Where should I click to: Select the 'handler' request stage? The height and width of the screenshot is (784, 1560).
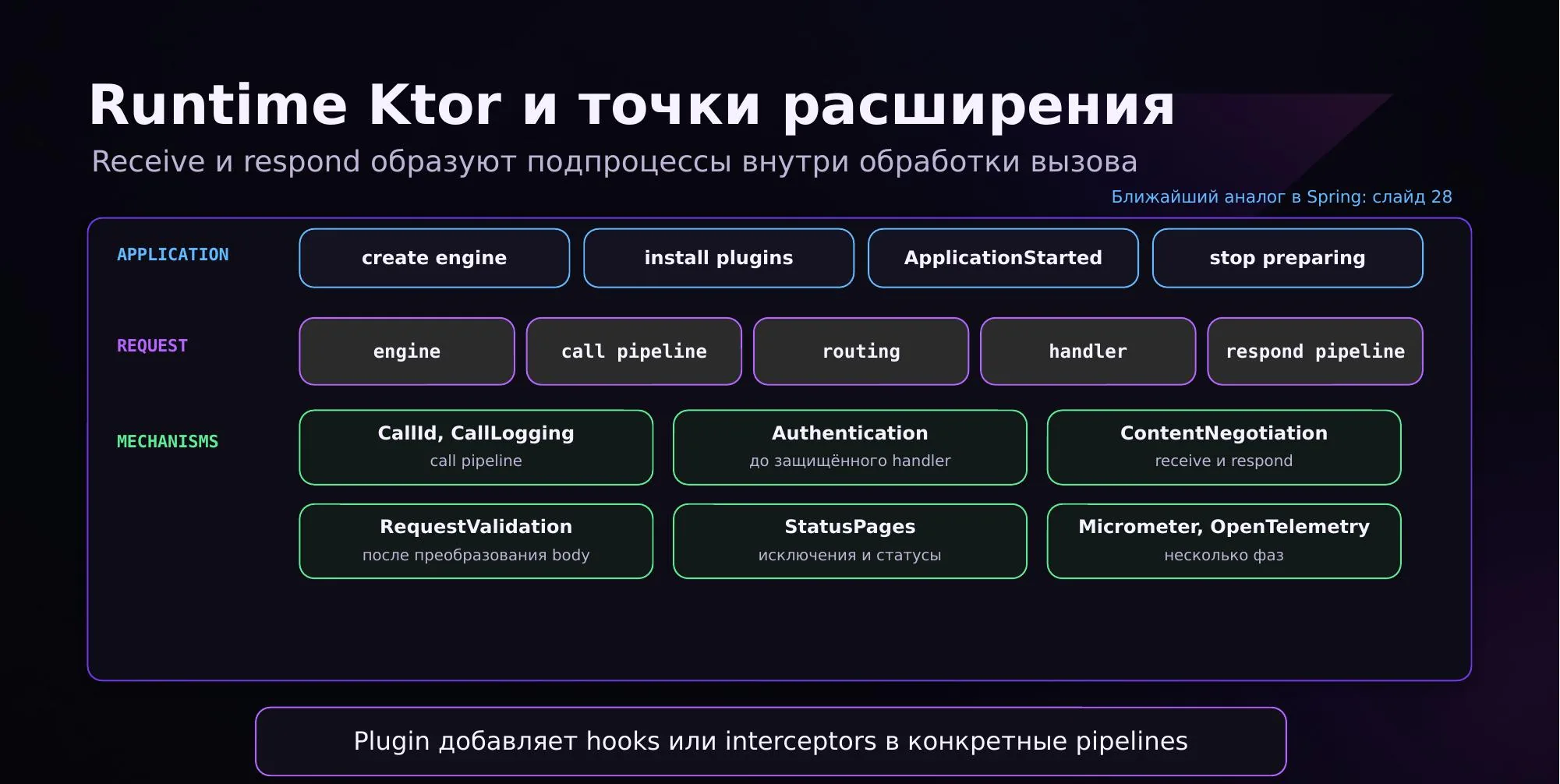click(x=1088, y=351)
